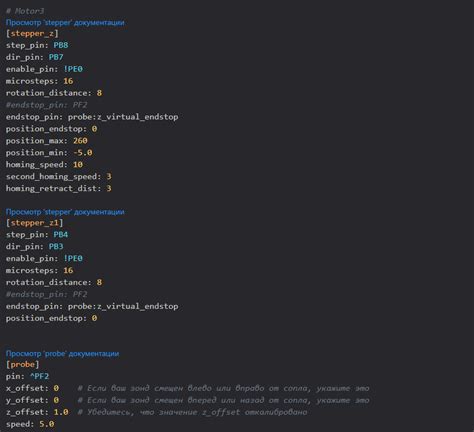Viewport: 474px width, 432px height.
Task: Place cursor on 'dir_pin: PB7' line
Action: 34,57
